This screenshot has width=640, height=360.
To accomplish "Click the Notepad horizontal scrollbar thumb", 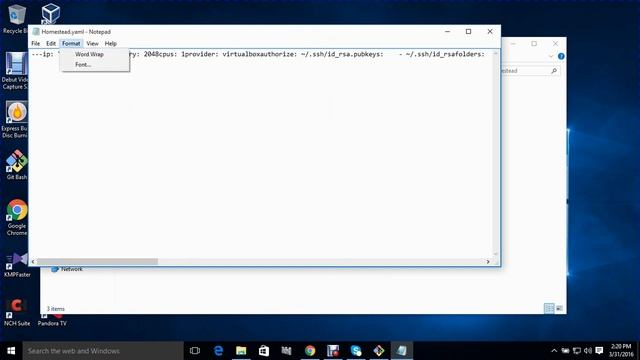I will (97, 262).
